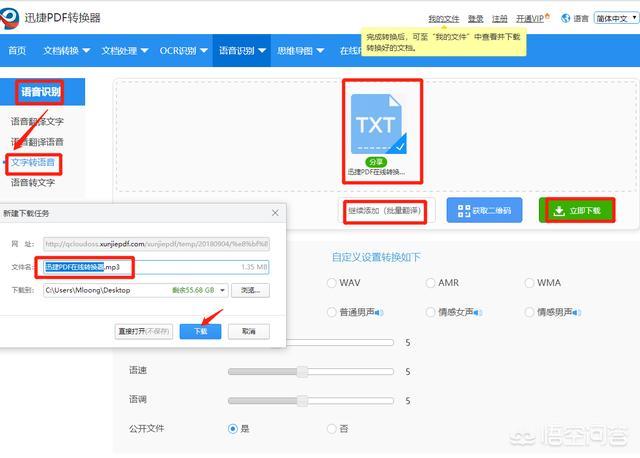Click 继续添加 (批量翻译) button

pos(385,211)
